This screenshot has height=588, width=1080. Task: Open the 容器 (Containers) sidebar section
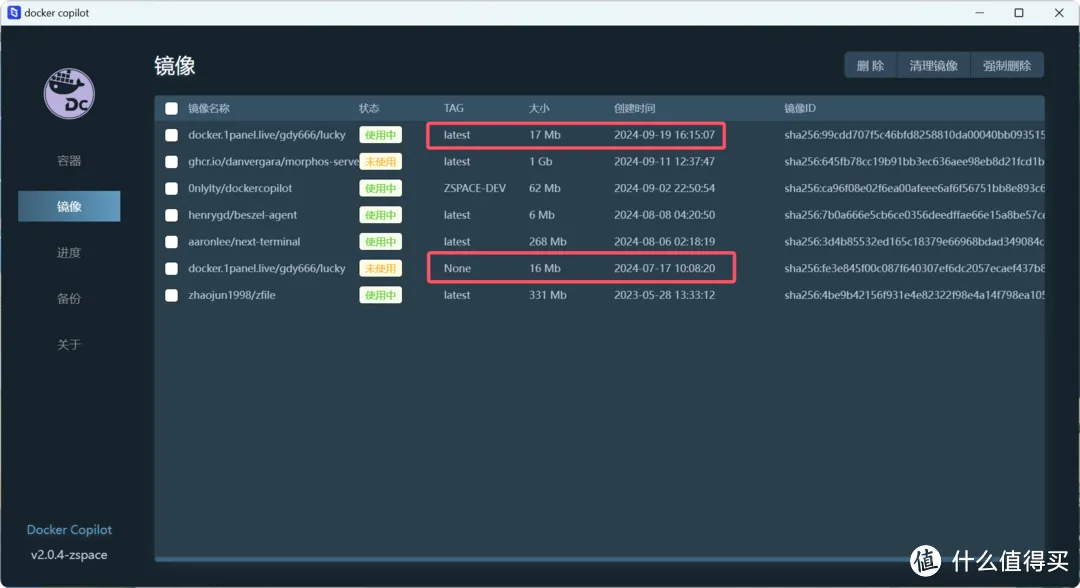tap(68, 160)
